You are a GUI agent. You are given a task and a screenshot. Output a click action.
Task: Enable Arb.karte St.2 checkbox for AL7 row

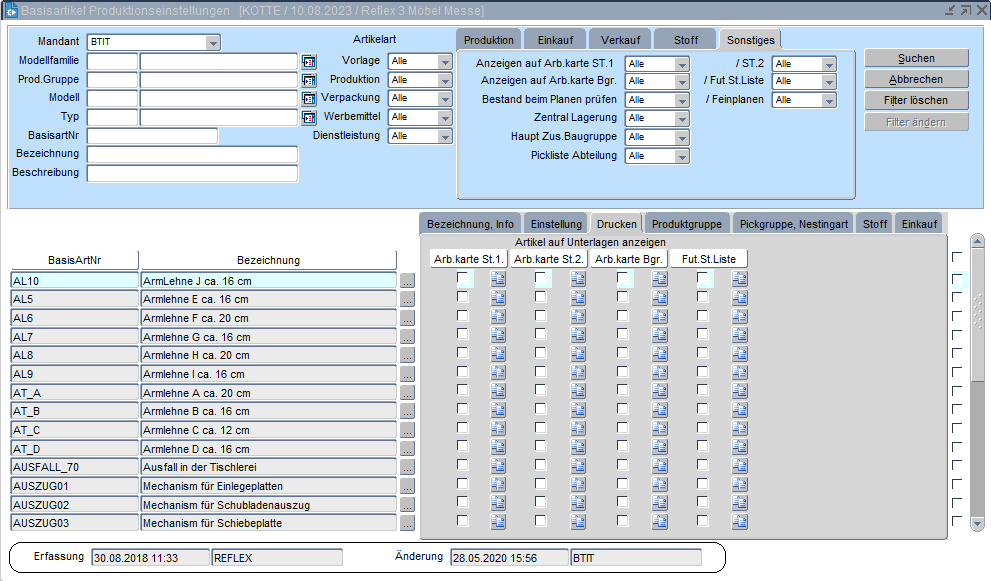point(541,336)
